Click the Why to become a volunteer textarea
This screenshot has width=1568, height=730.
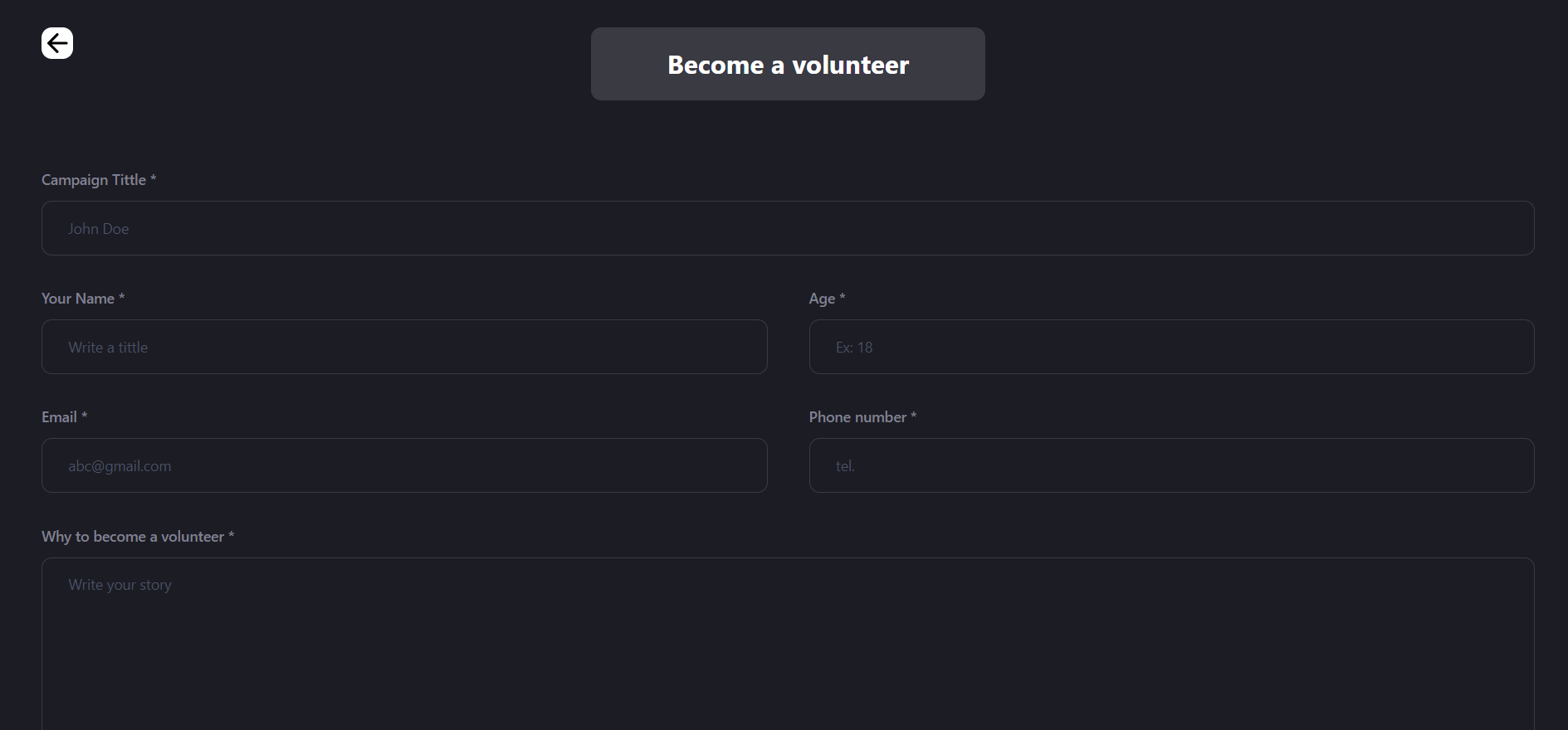[x=788, y=644]
